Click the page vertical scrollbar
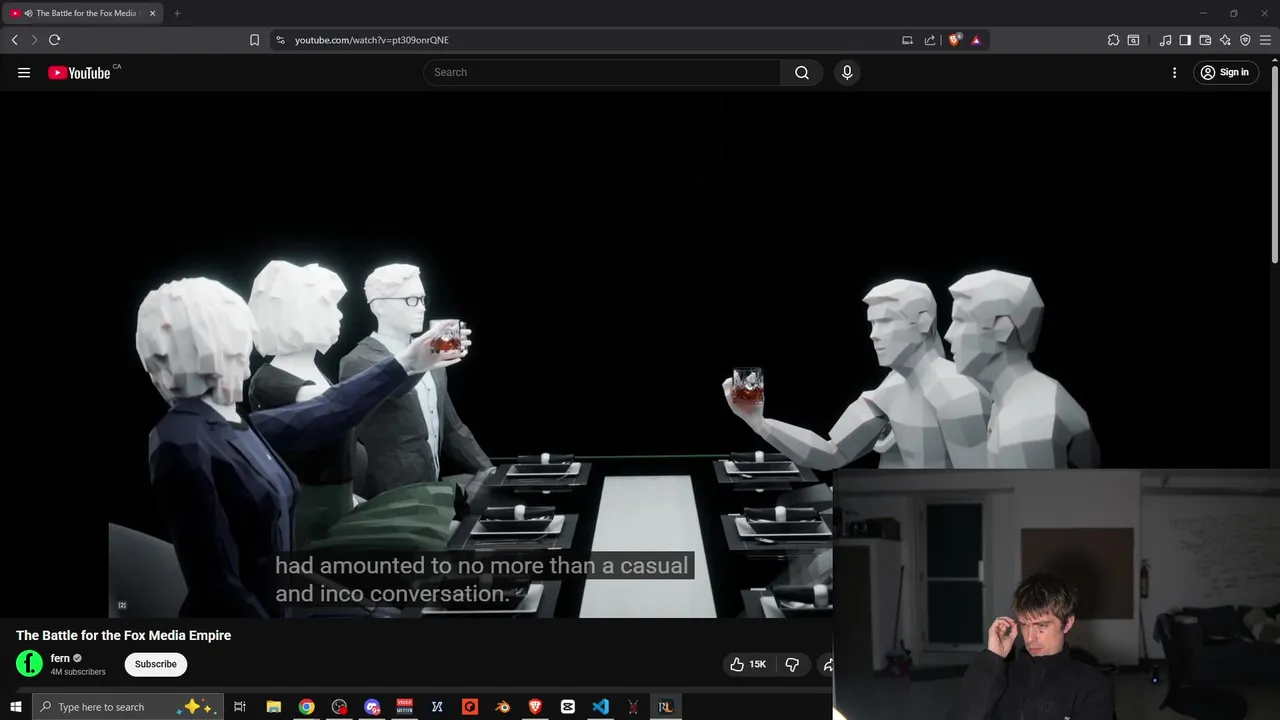 [x=1275, y=163]
